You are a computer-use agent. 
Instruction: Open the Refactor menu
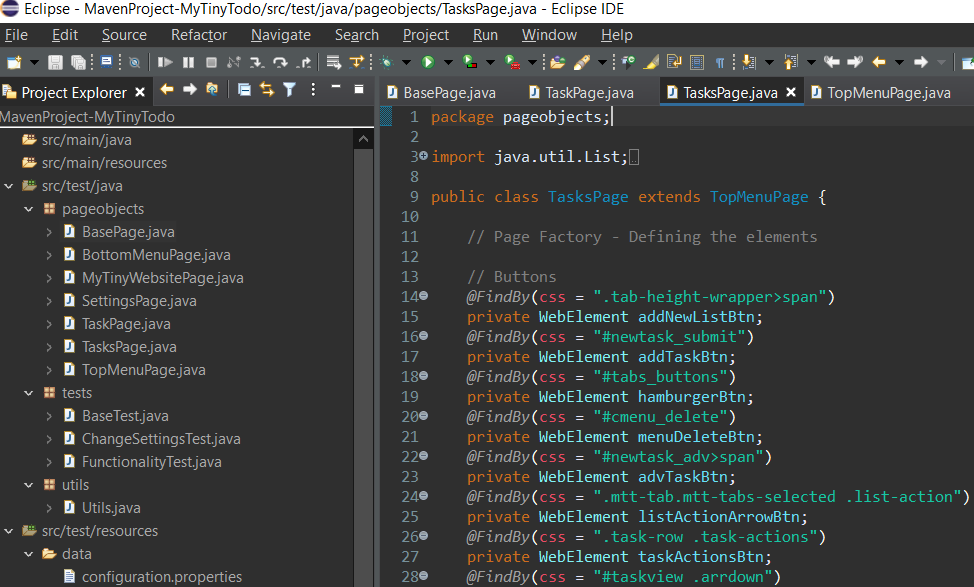click(199, 35)
